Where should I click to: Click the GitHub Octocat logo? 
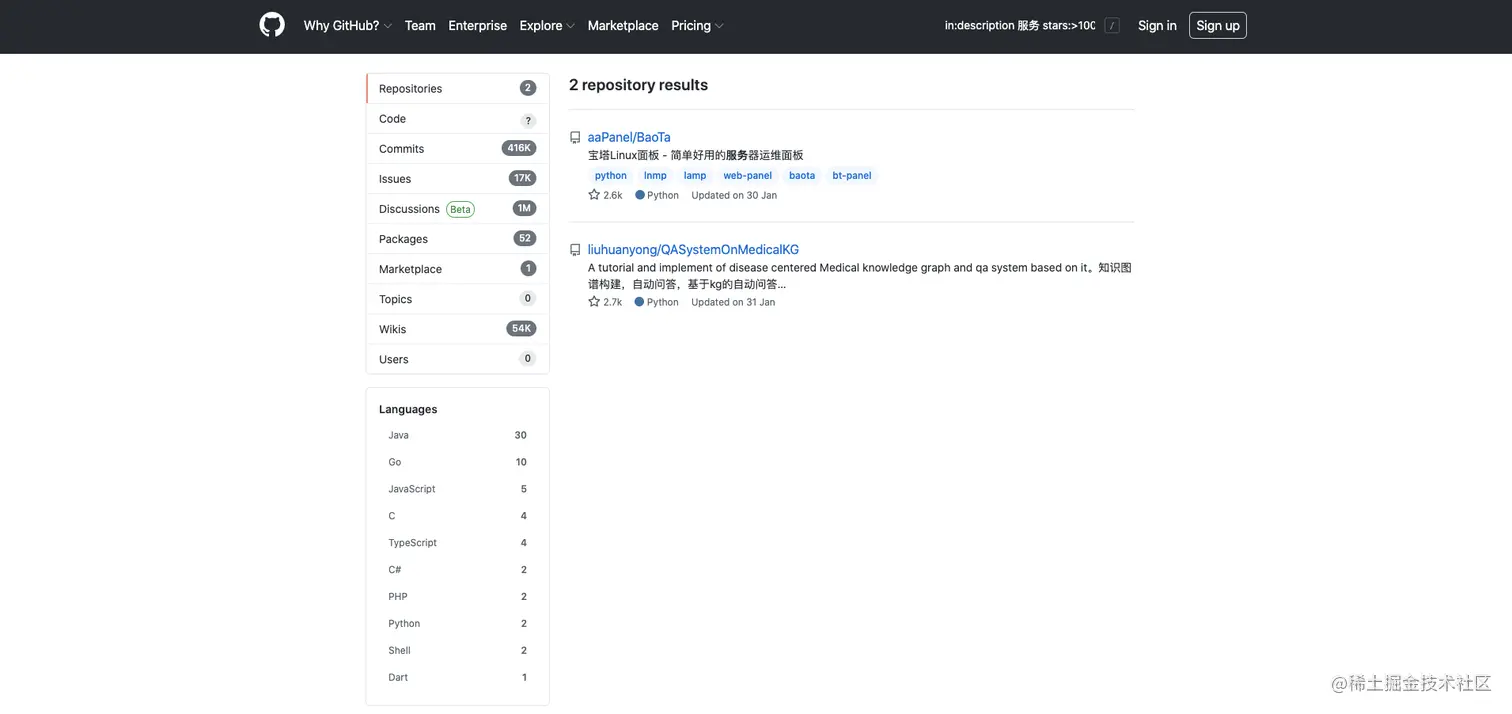pyautogui.click(x=272, y=25)
